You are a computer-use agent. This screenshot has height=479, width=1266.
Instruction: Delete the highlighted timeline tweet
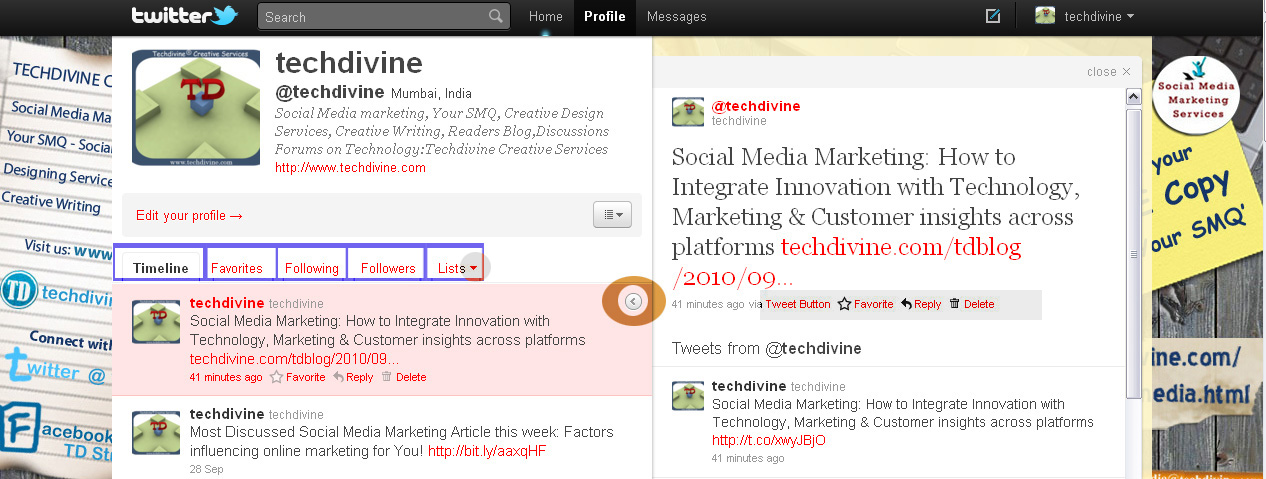(403, 377)
